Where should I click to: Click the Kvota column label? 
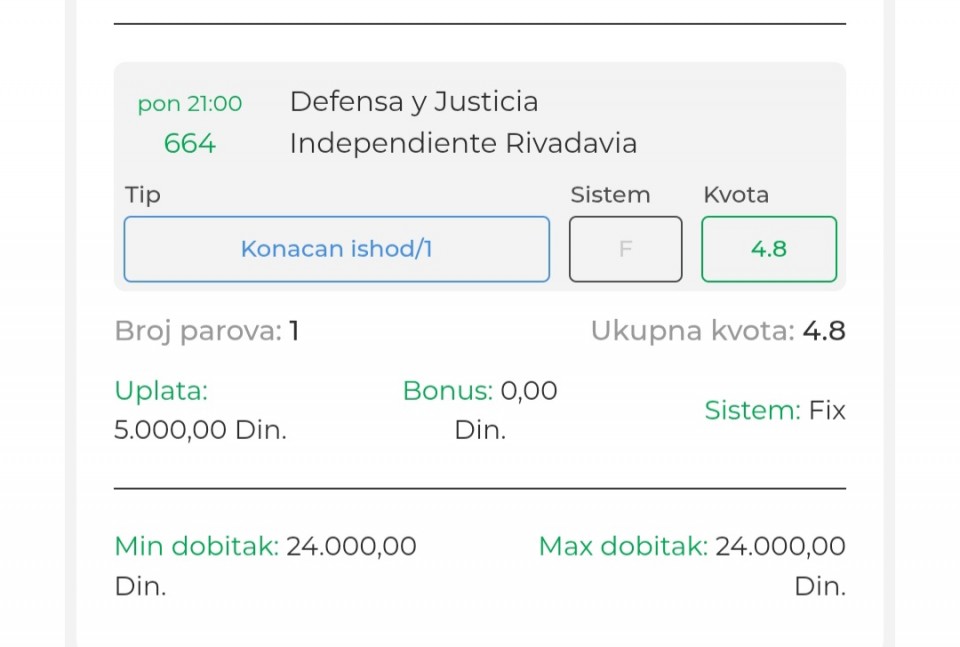736,195
